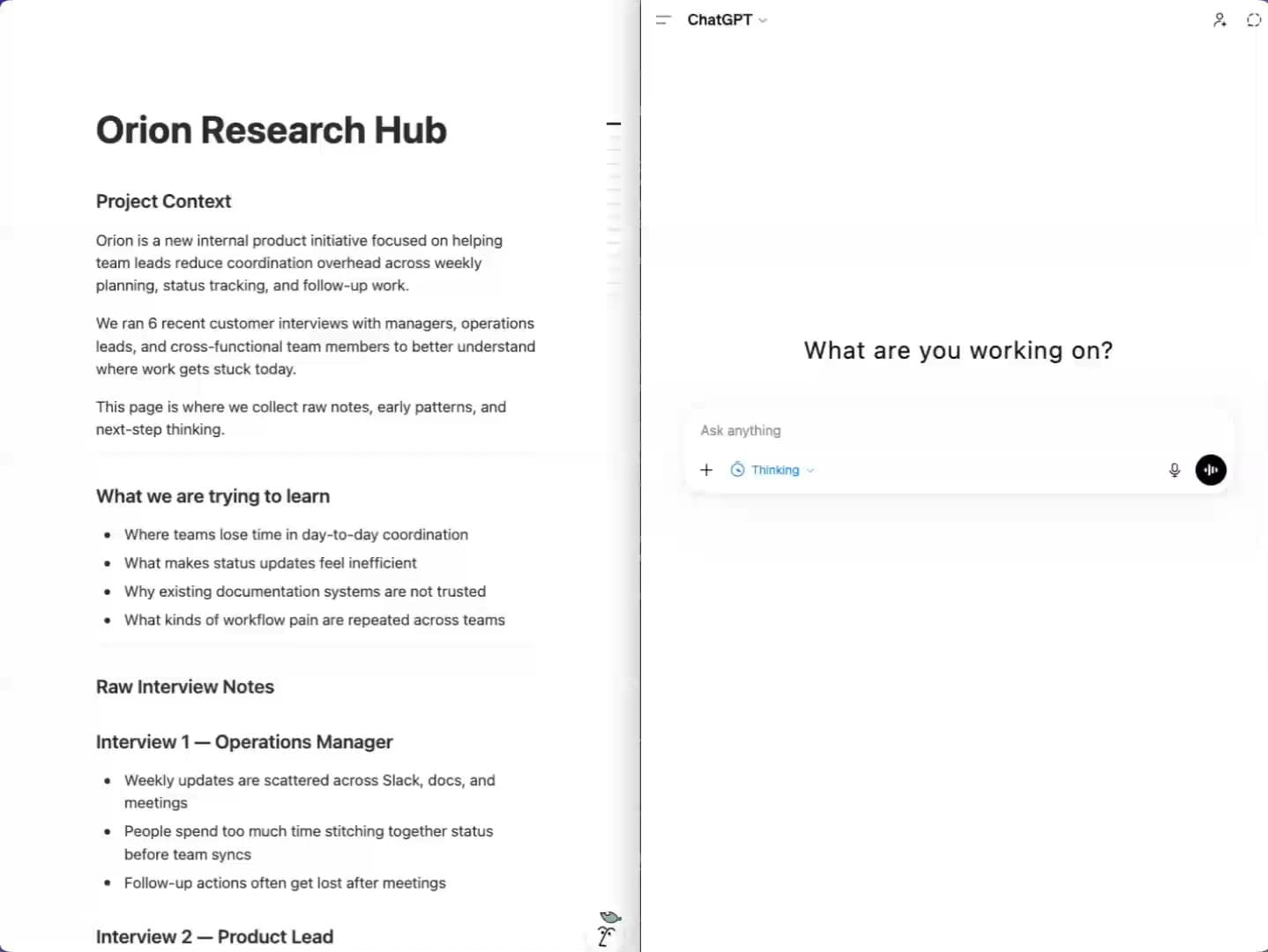Start dictation with the microphone icon
Screen dimensions: 1268x952
click(x=1175, y=470)
